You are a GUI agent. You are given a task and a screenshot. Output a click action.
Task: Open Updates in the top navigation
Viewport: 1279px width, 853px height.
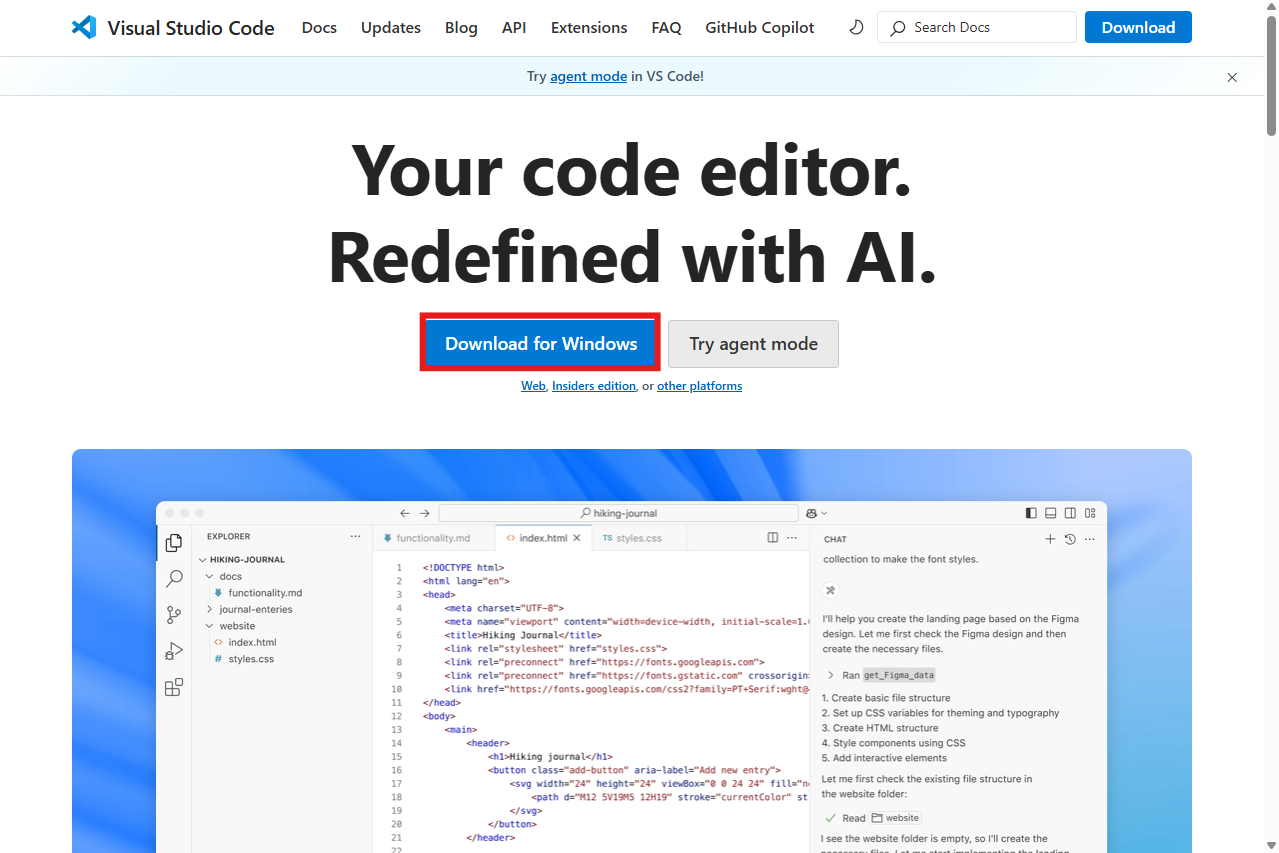pos(391,28)
